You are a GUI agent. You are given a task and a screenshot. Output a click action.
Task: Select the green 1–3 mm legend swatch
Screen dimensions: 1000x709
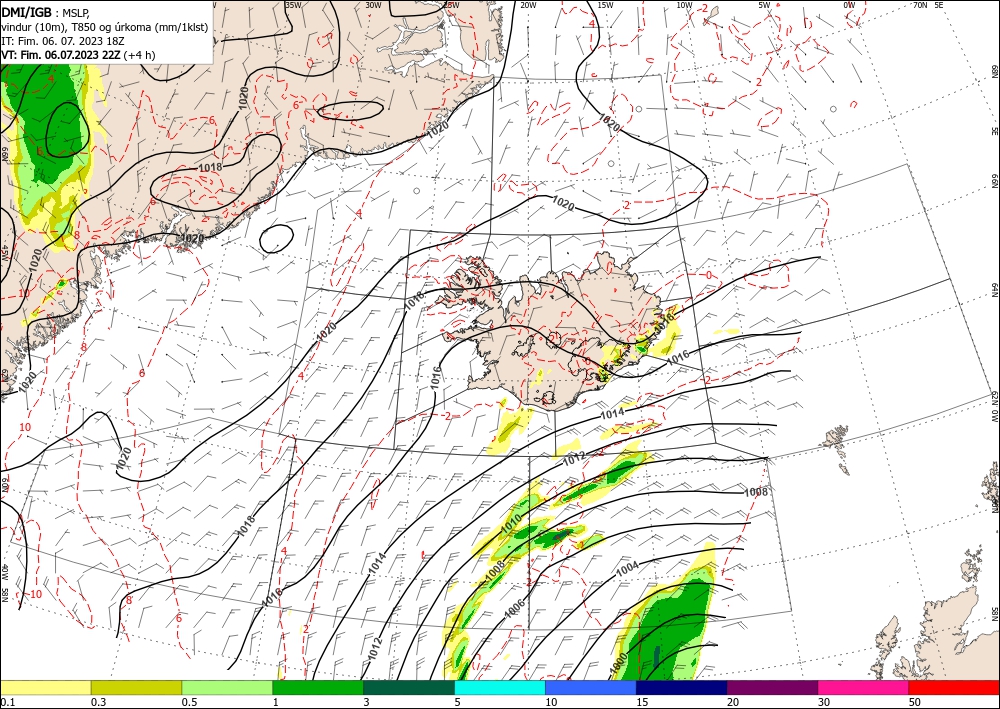click(318, 687)
